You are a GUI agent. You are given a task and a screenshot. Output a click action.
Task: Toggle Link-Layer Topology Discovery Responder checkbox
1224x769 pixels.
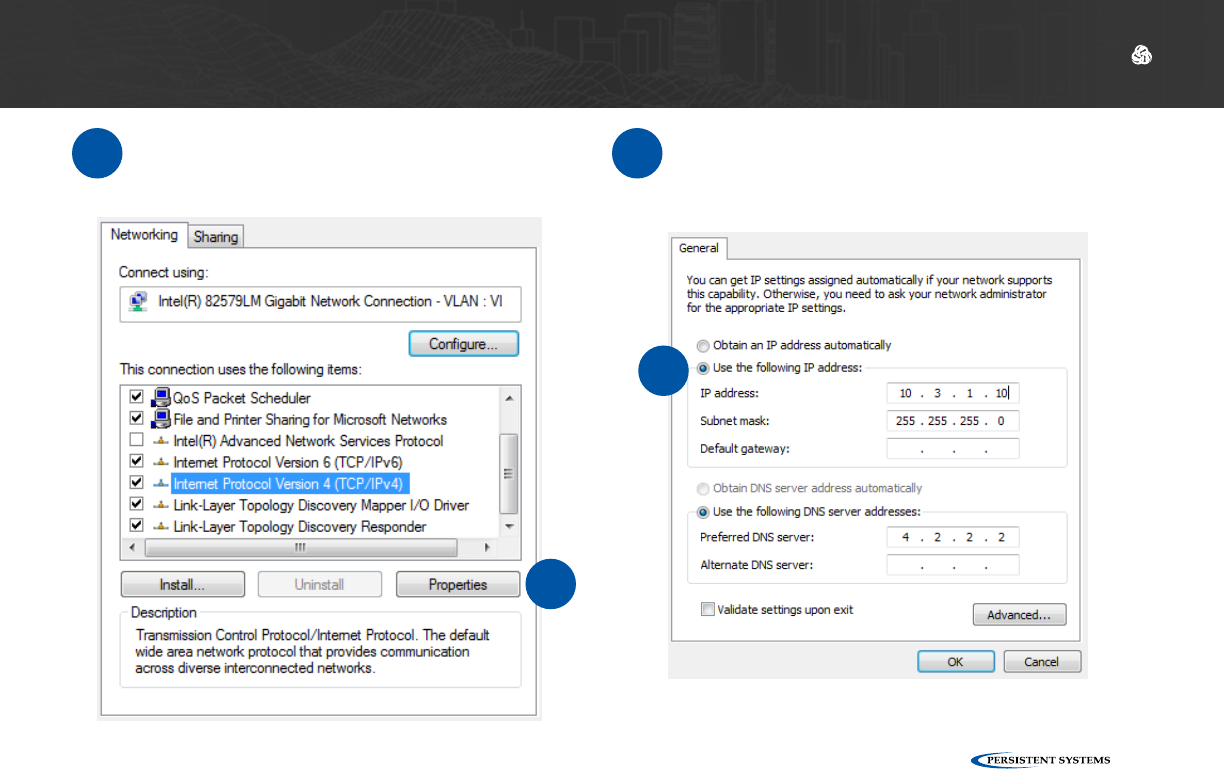137,526
